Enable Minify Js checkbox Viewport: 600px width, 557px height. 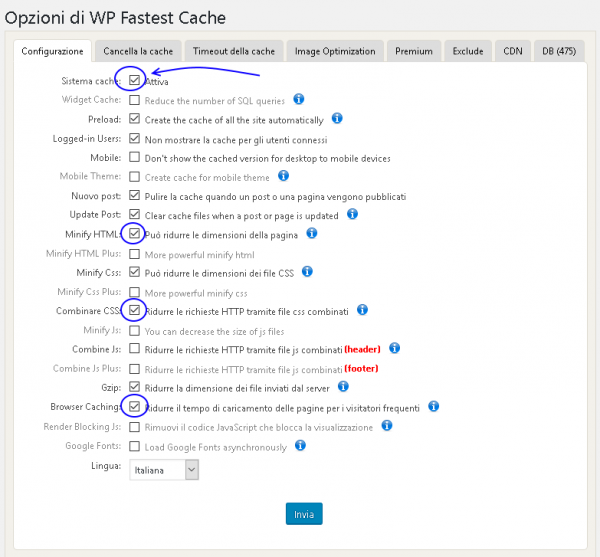[x=134, y=330]
